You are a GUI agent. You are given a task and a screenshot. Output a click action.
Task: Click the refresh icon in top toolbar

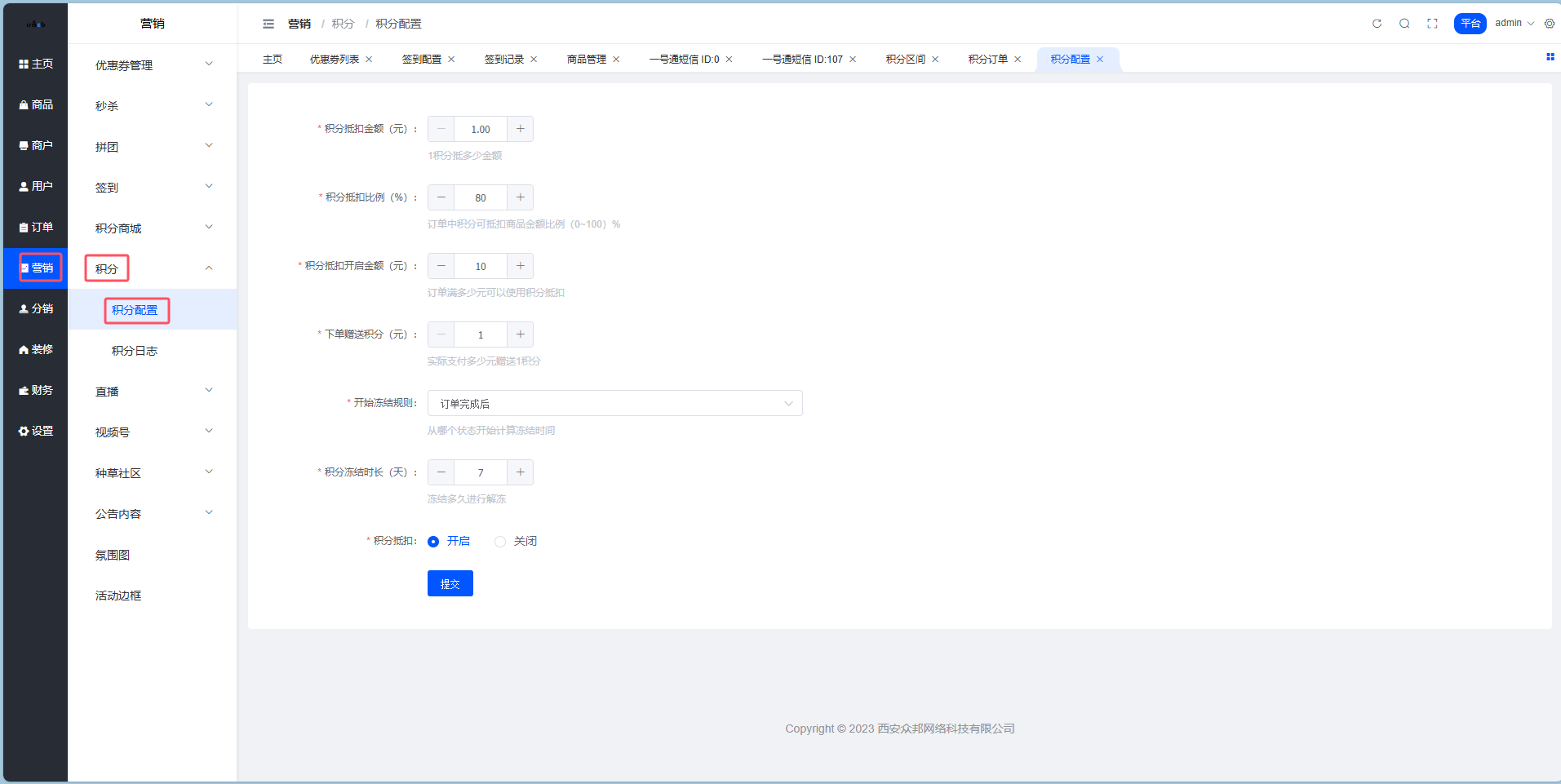point(1377,24)
